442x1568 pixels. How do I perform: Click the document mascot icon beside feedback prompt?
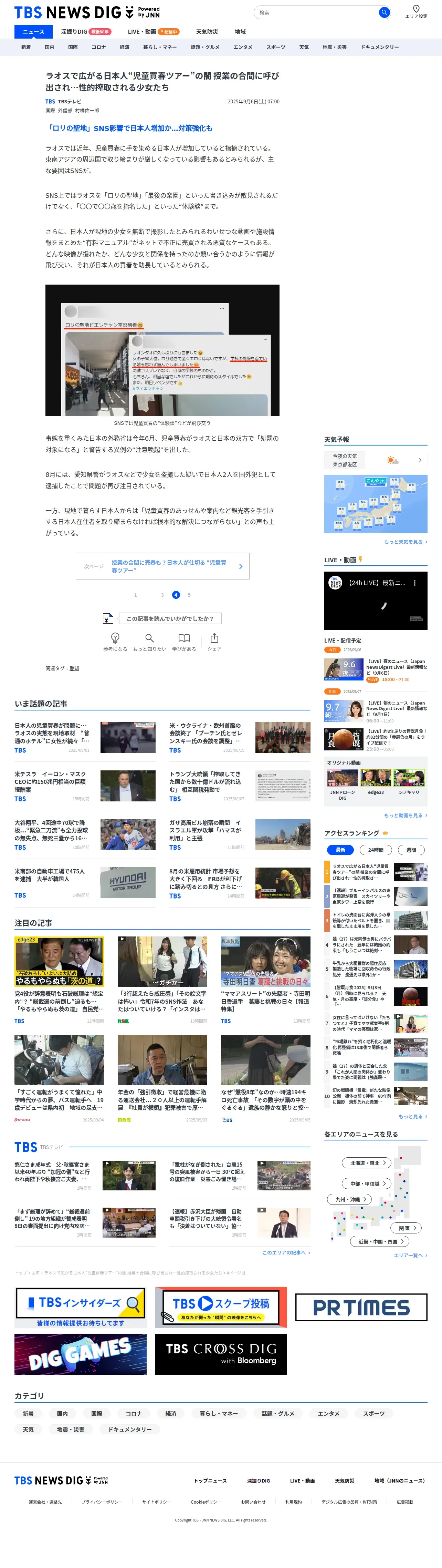point(108,618)
